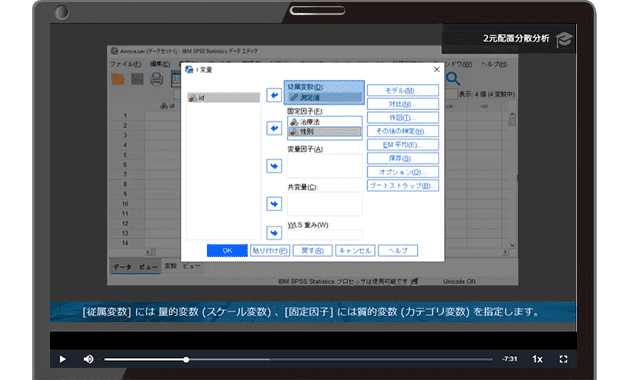Open the ブートストラップ(B) dialog
This screenshot has height=380, width=630.
pyautogui.click(x=403, y=186)
